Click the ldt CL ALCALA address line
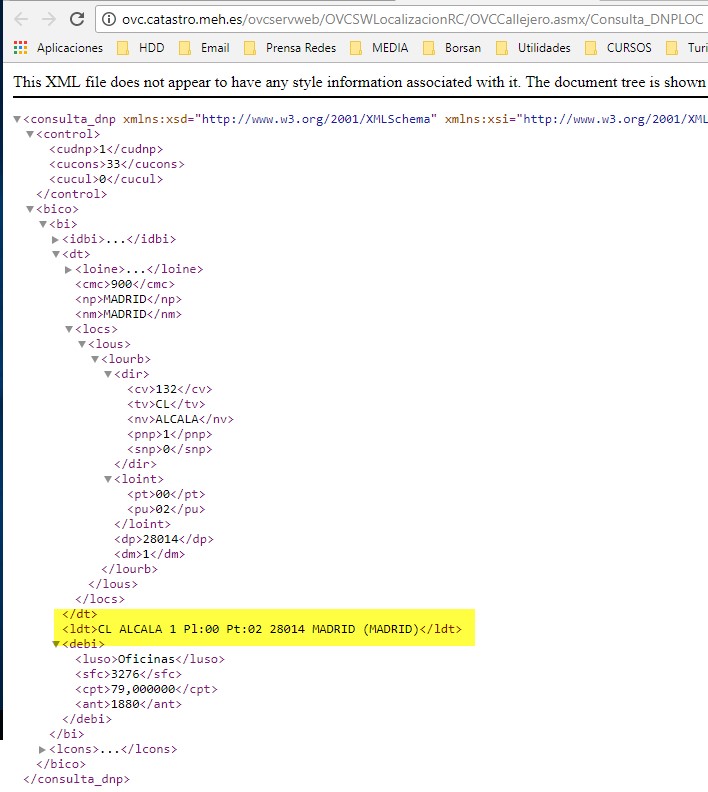This screenshot has width=708, height=792. click(x=262, y=629)
